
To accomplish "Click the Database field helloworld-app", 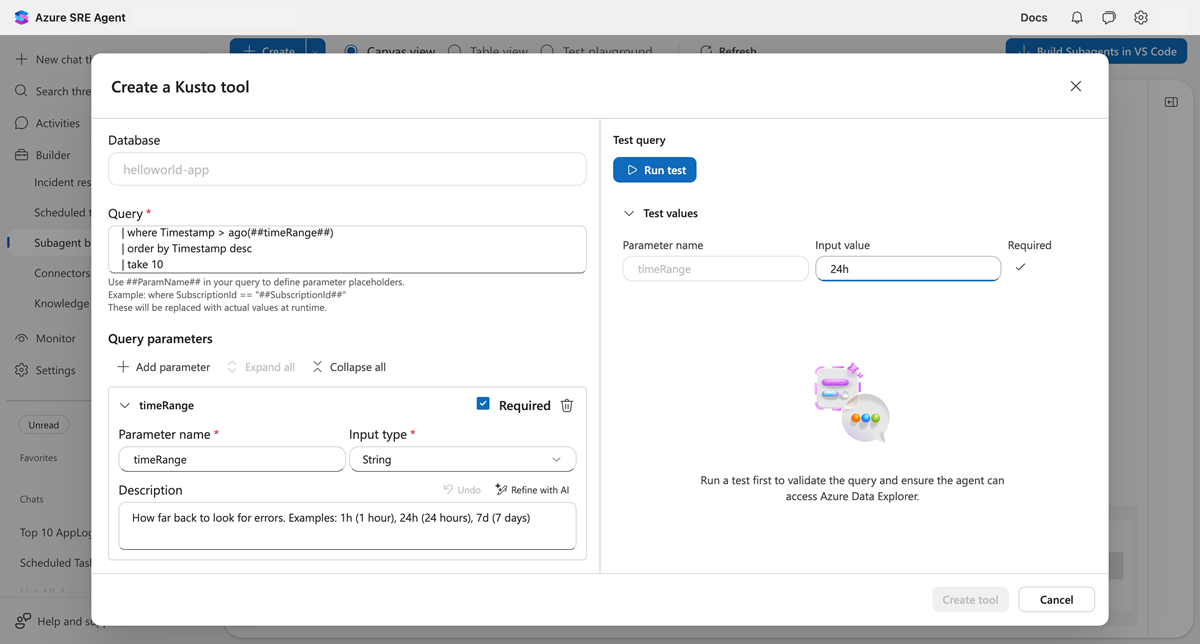I will coord(347,169).
